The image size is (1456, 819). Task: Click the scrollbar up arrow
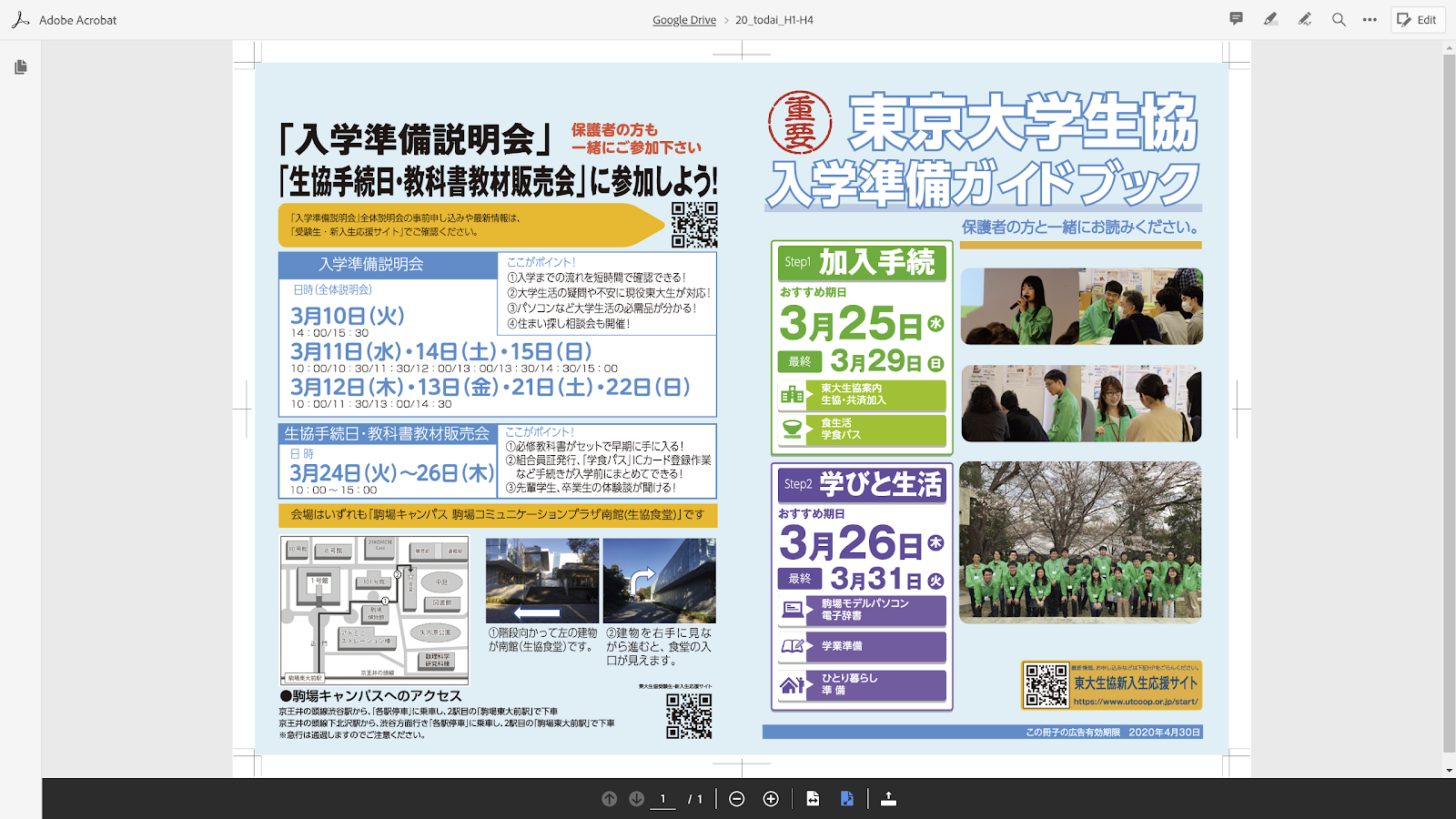click(1449, 47)
